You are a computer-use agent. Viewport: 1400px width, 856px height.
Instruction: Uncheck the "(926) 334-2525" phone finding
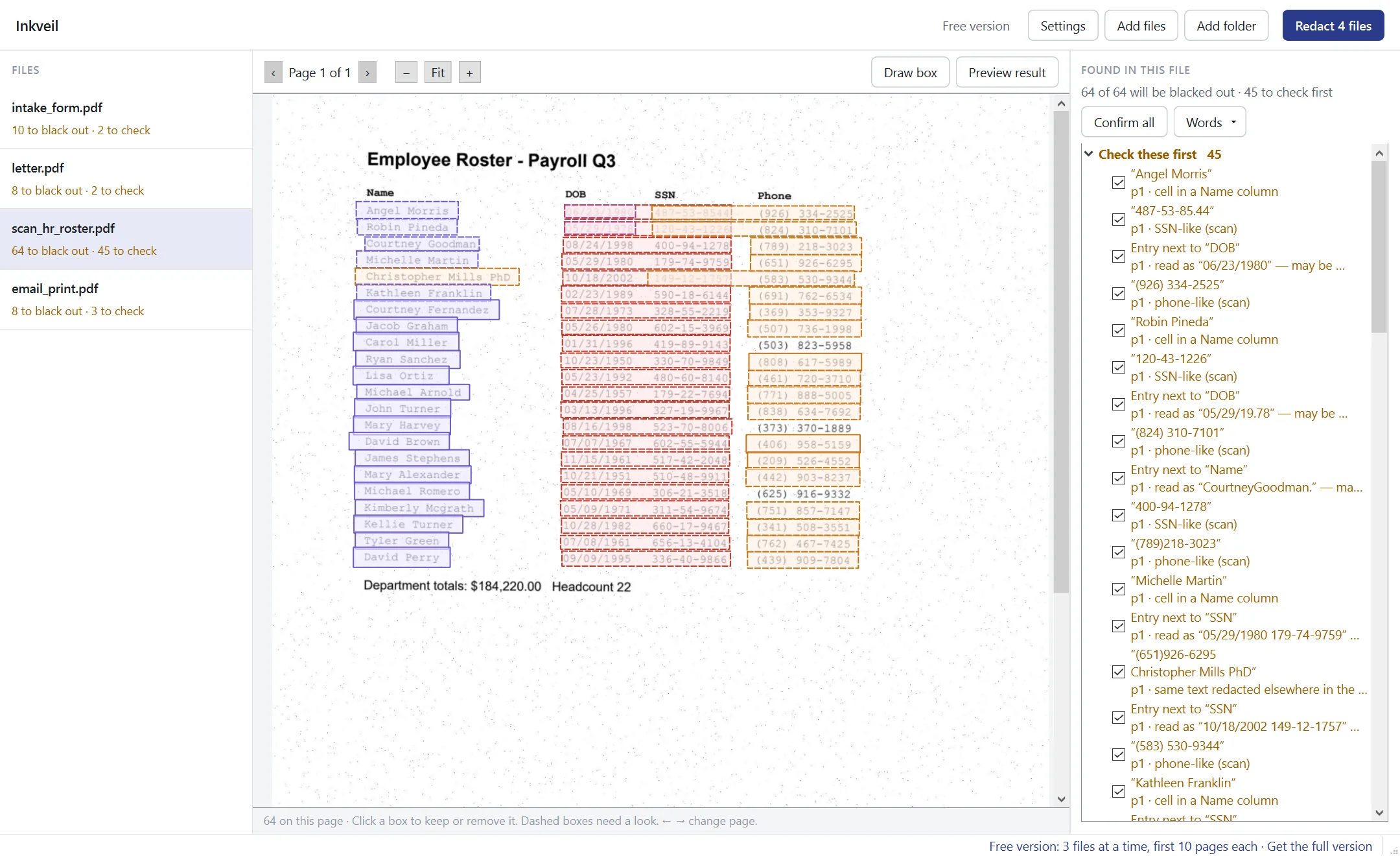[1118, 294]
